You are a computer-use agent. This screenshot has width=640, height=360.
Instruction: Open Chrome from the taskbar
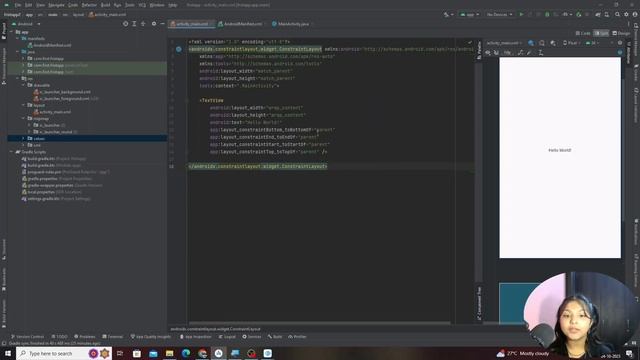(202, 353)
